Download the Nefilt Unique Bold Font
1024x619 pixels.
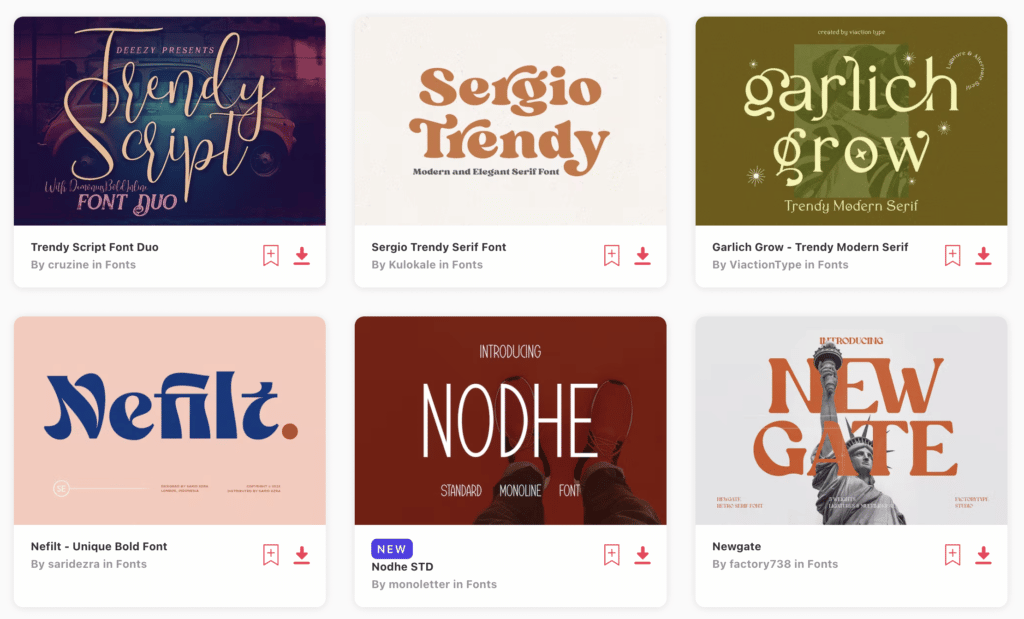(x=302, y=554)
